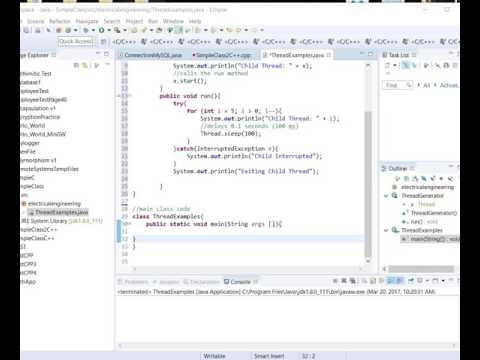This screenshot has height=360, width=480.
Task: Maximize the editor area
Action: pyautogui.click(x=371, y=54)
